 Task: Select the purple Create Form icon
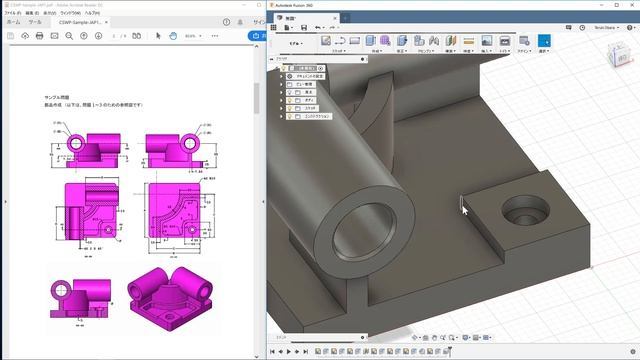pos(385,41)
